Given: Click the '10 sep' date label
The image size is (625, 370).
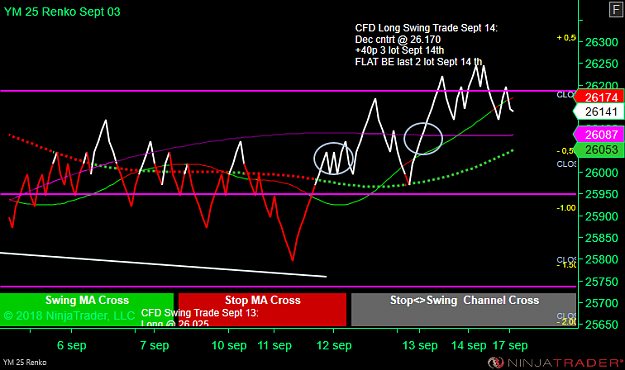Looking at the screenshot, I should (229, 345).
